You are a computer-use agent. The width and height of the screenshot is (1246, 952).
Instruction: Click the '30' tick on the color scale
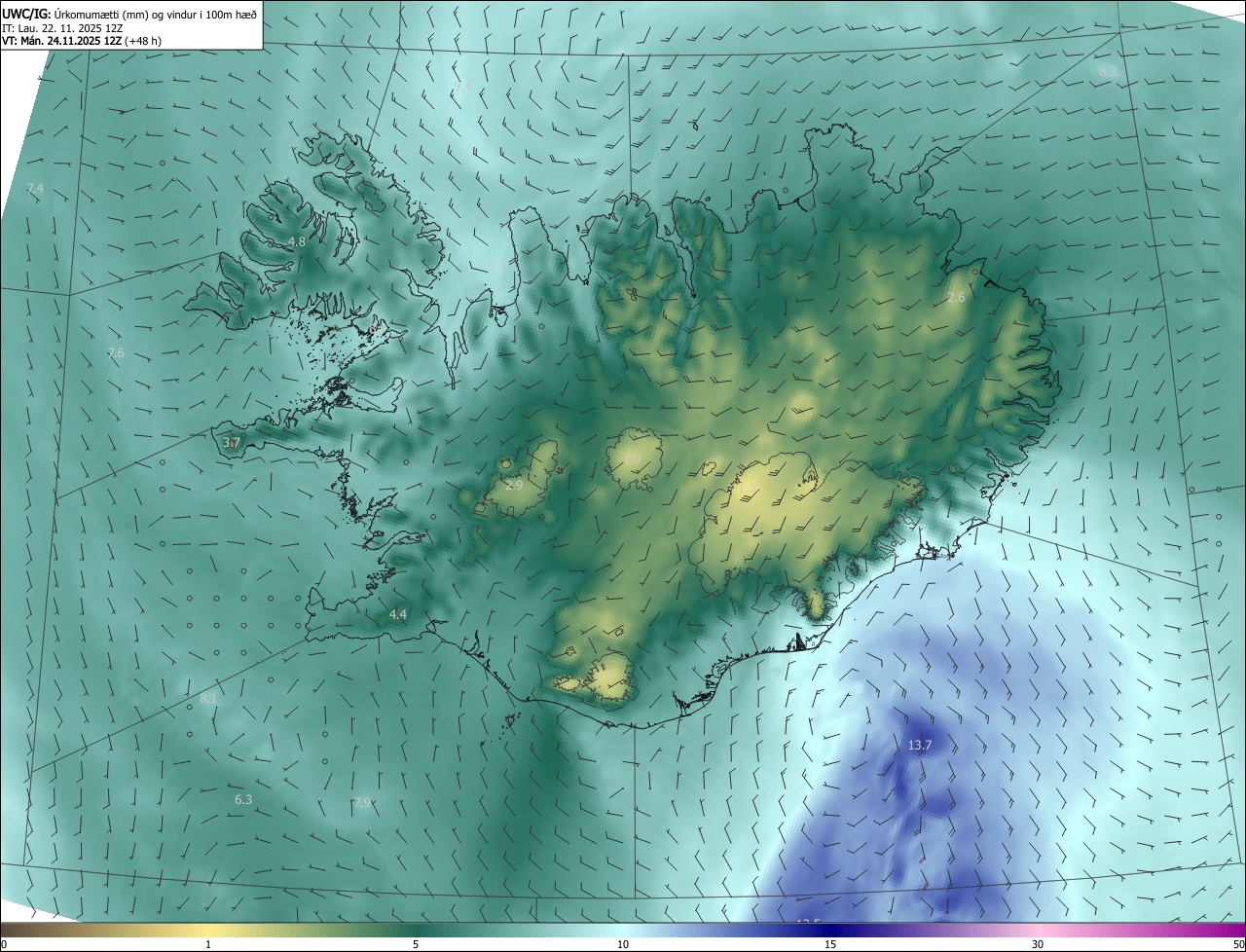pyautogui.click(x=1038, y=944)
